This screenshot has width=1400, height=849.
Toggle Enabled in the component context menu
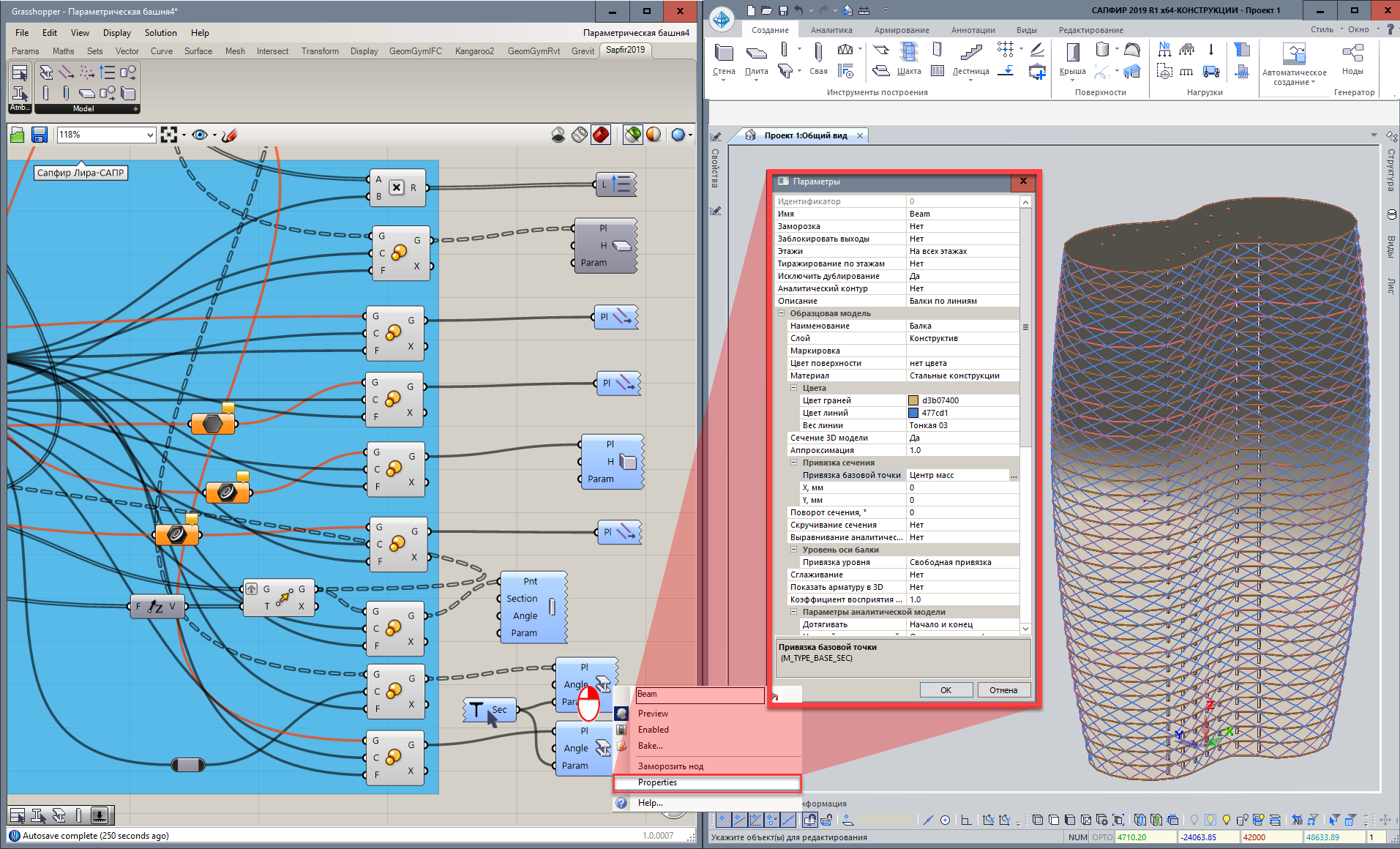(653, 730)
